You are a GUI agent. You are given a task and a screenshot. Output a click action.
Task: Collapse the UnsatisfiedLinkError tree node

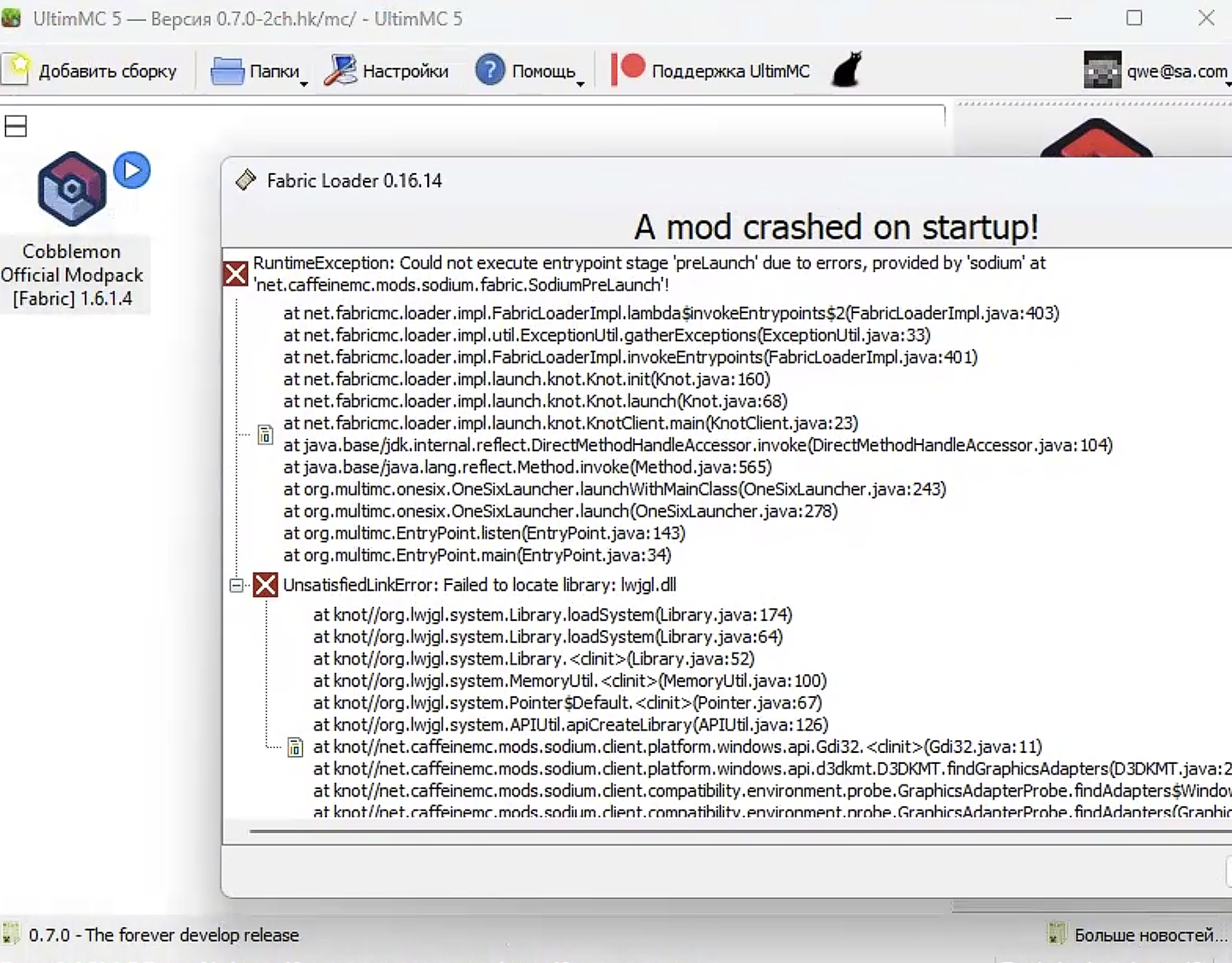[x=237, y=585]
